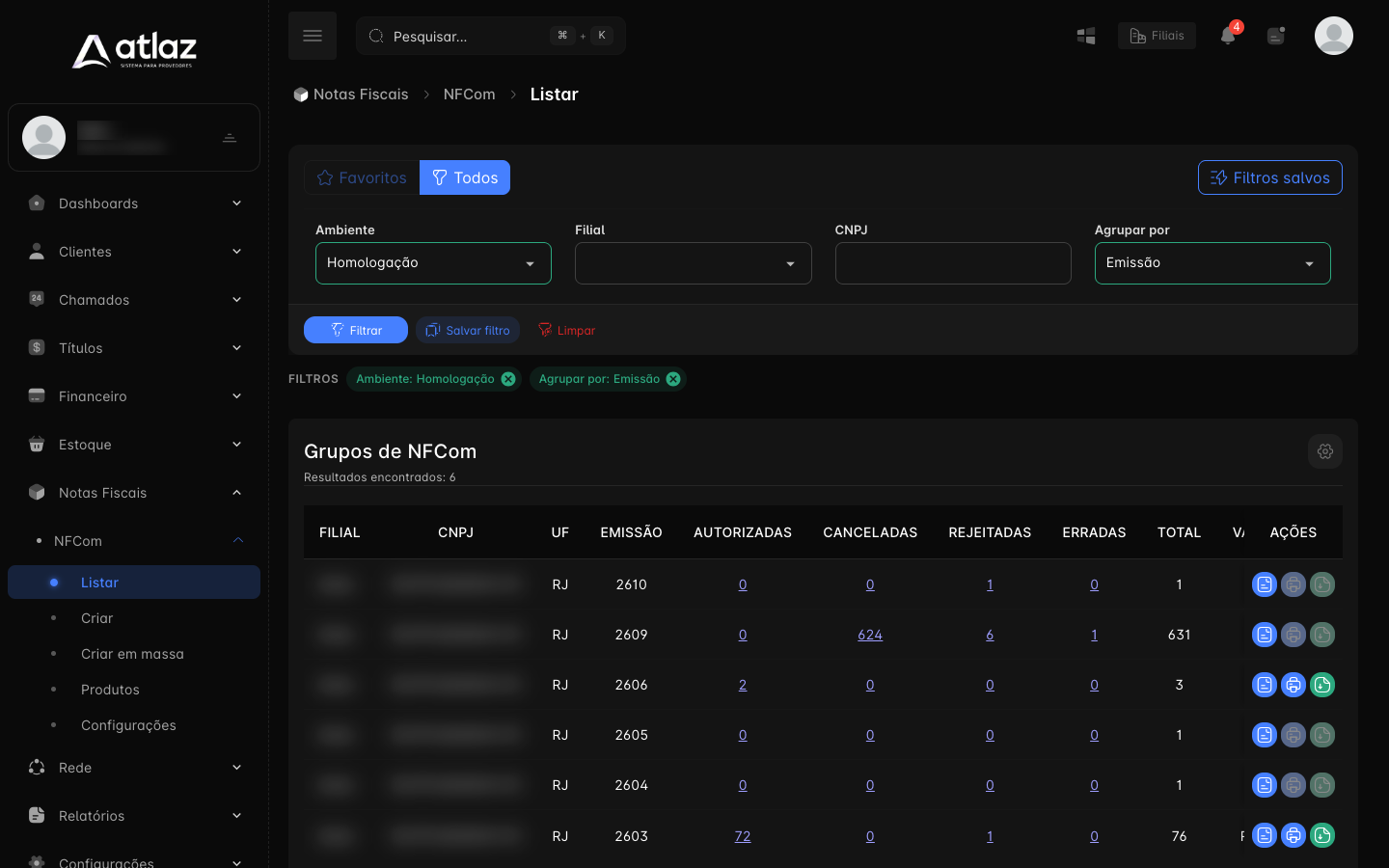Open notifications bell

click(1228, 36)
